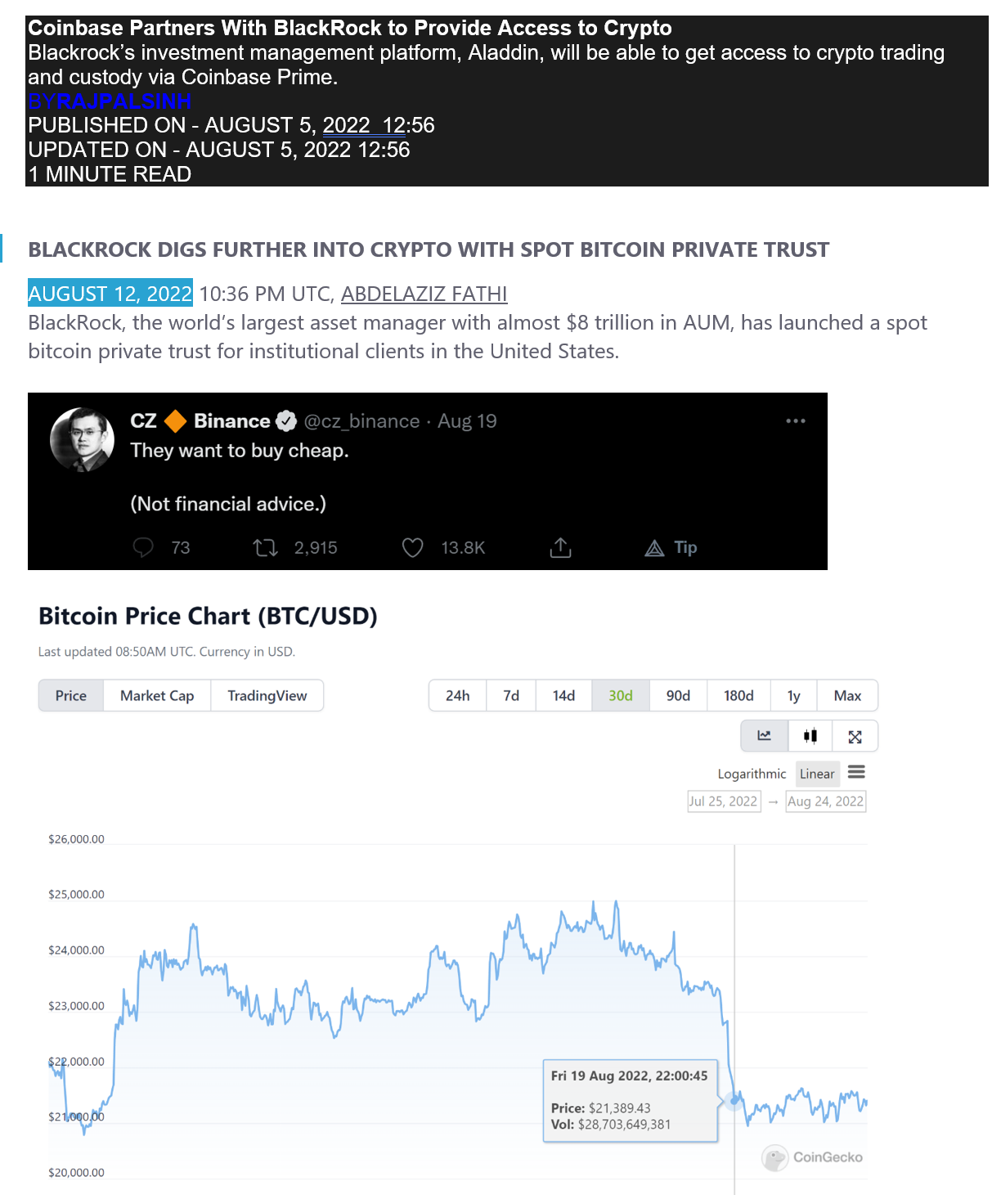Open the tweet's three-dot more menu
This screenshot has width=1001, height=1204.
[796, 420]
